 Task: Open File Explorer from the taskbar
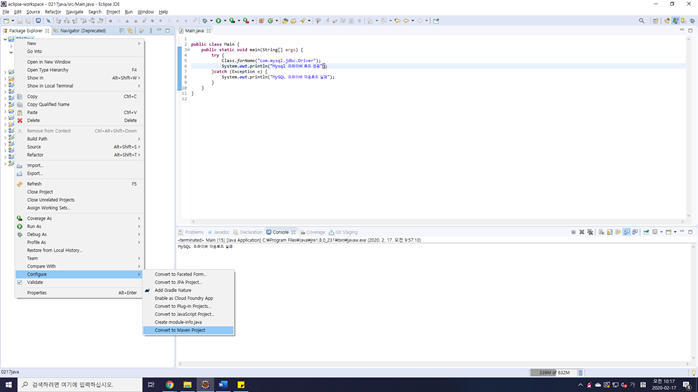coord(187,384)
